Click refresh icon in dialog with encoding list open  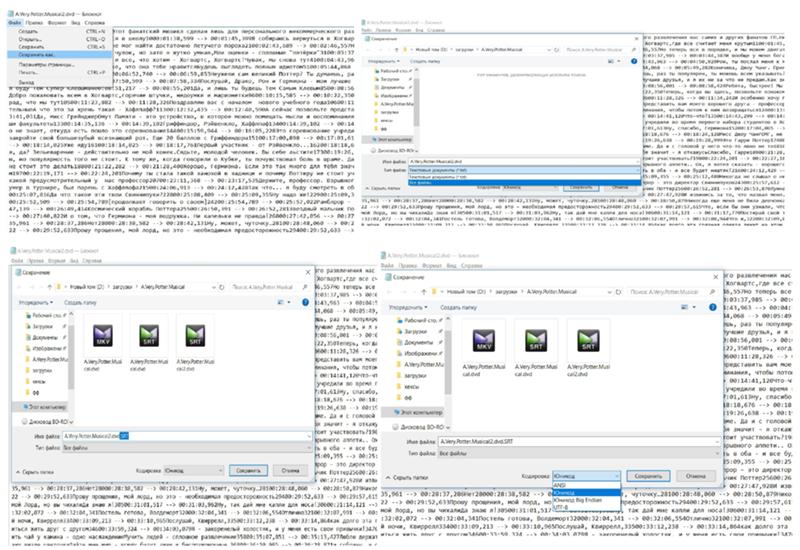click(618, 292)
